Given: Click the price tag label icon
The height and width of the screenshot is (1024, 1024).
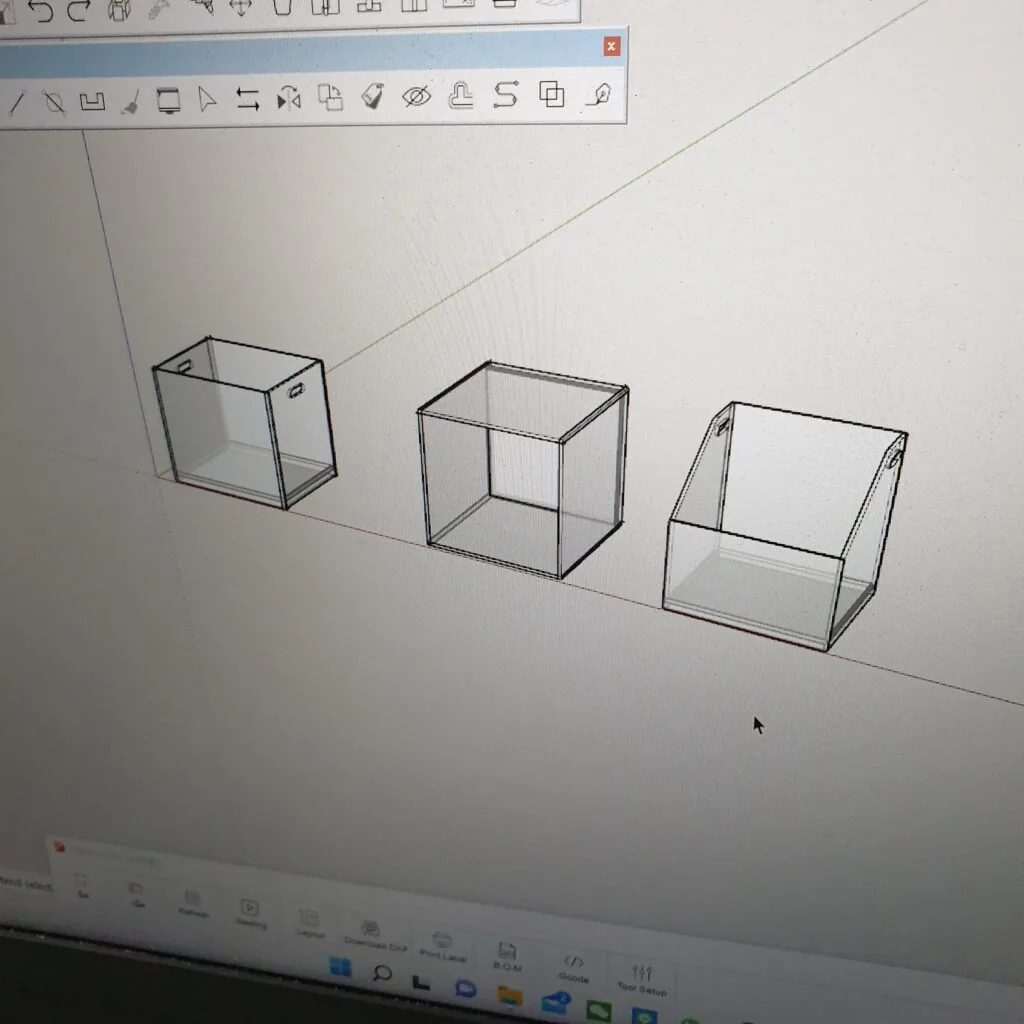Looking at the screenshot, I should [372, 97].
